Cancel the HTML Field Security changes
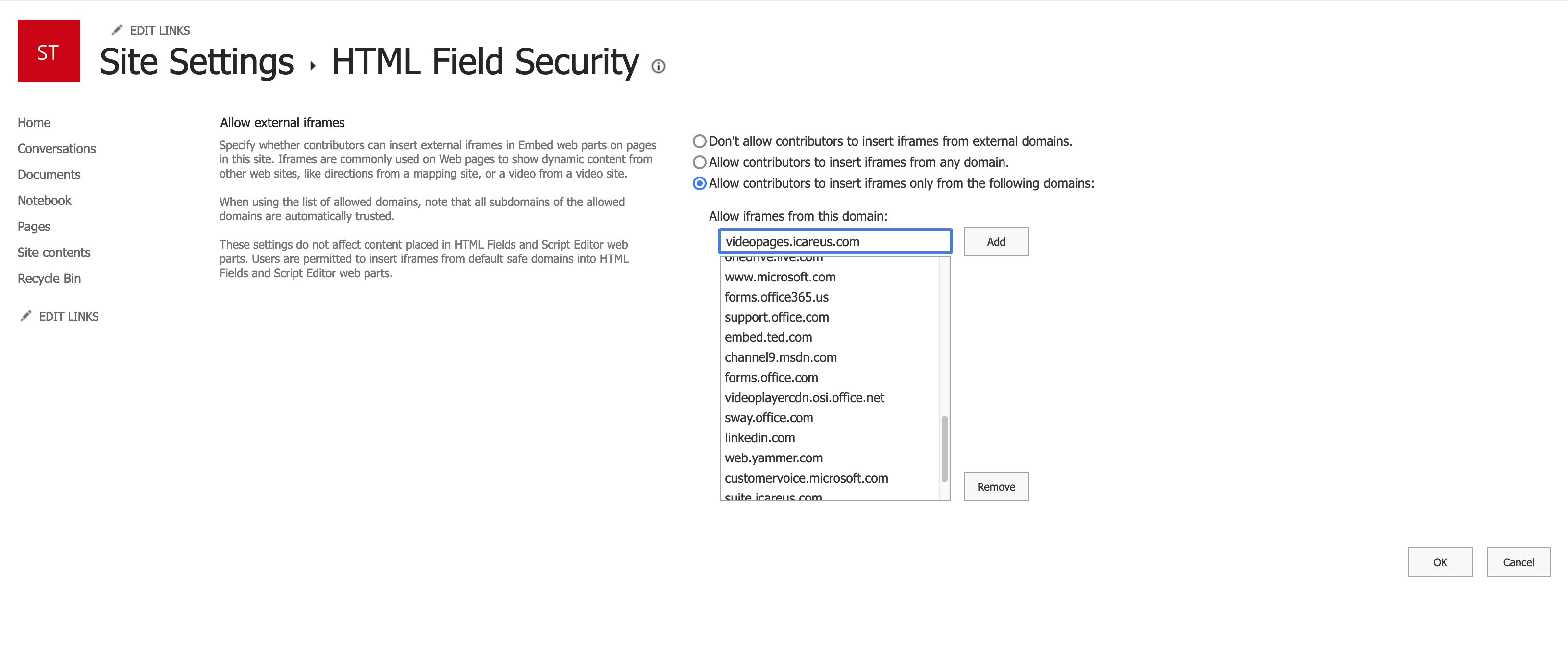The height and width of the screenshot is (662, 1568). [x=1518, y=562]
